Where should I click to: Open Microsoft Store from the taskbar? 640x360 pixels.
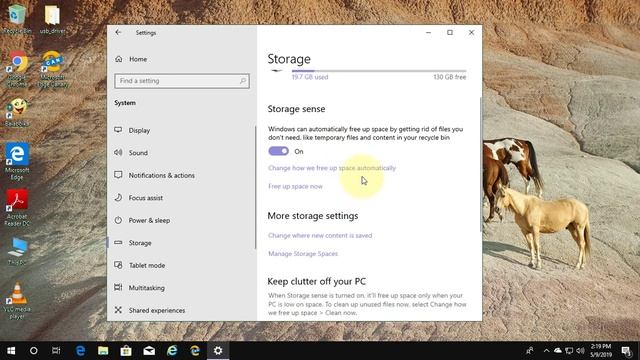pyautogui.click(x=126, y=351)
